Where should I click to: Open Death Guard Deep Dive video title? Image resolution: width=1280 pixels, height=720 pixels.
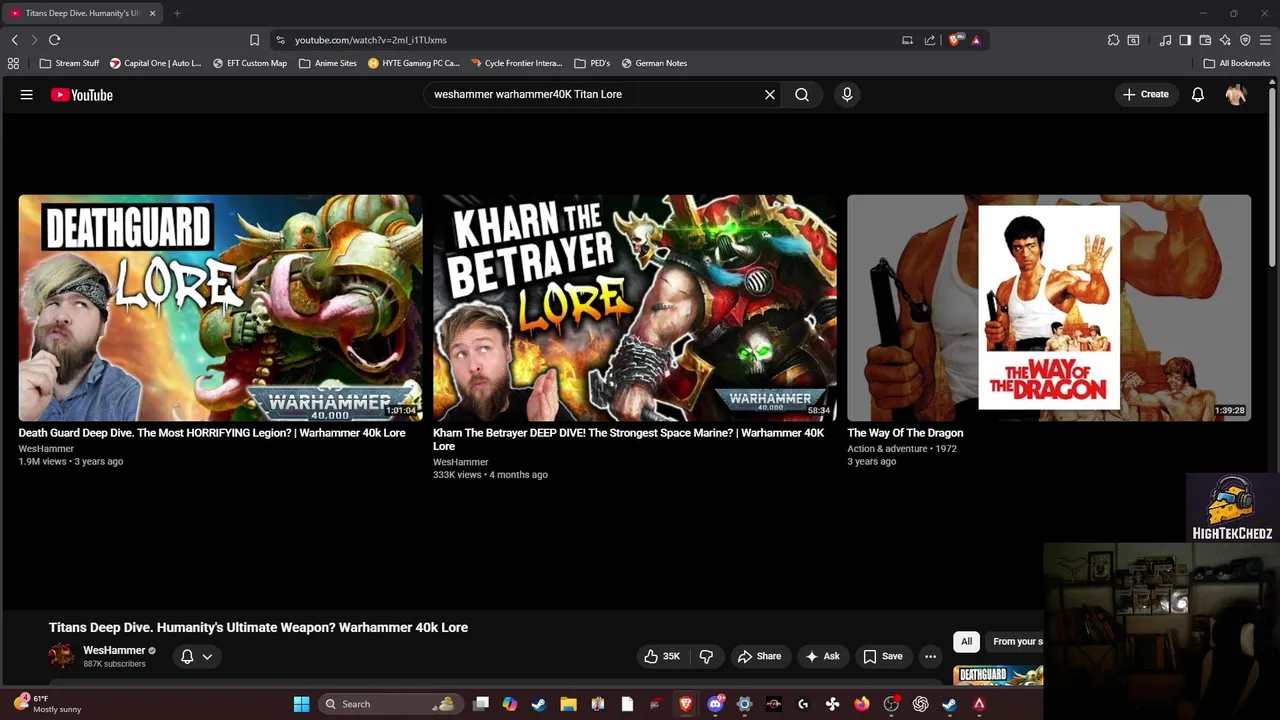click(212, 434)
